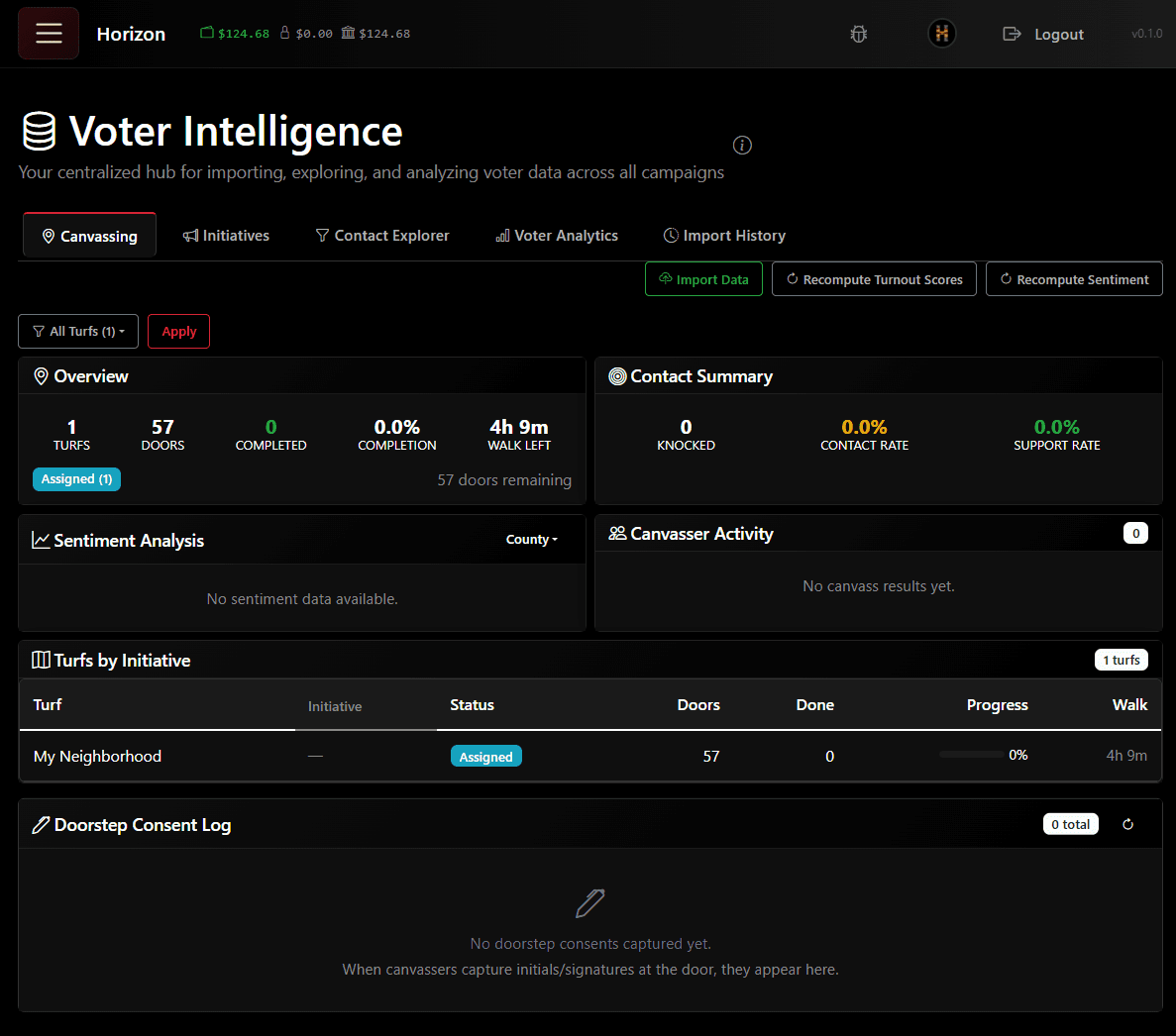Click the bug report icon
This screenshot has height=1036, width=1176.
click(x=859, y=34)
